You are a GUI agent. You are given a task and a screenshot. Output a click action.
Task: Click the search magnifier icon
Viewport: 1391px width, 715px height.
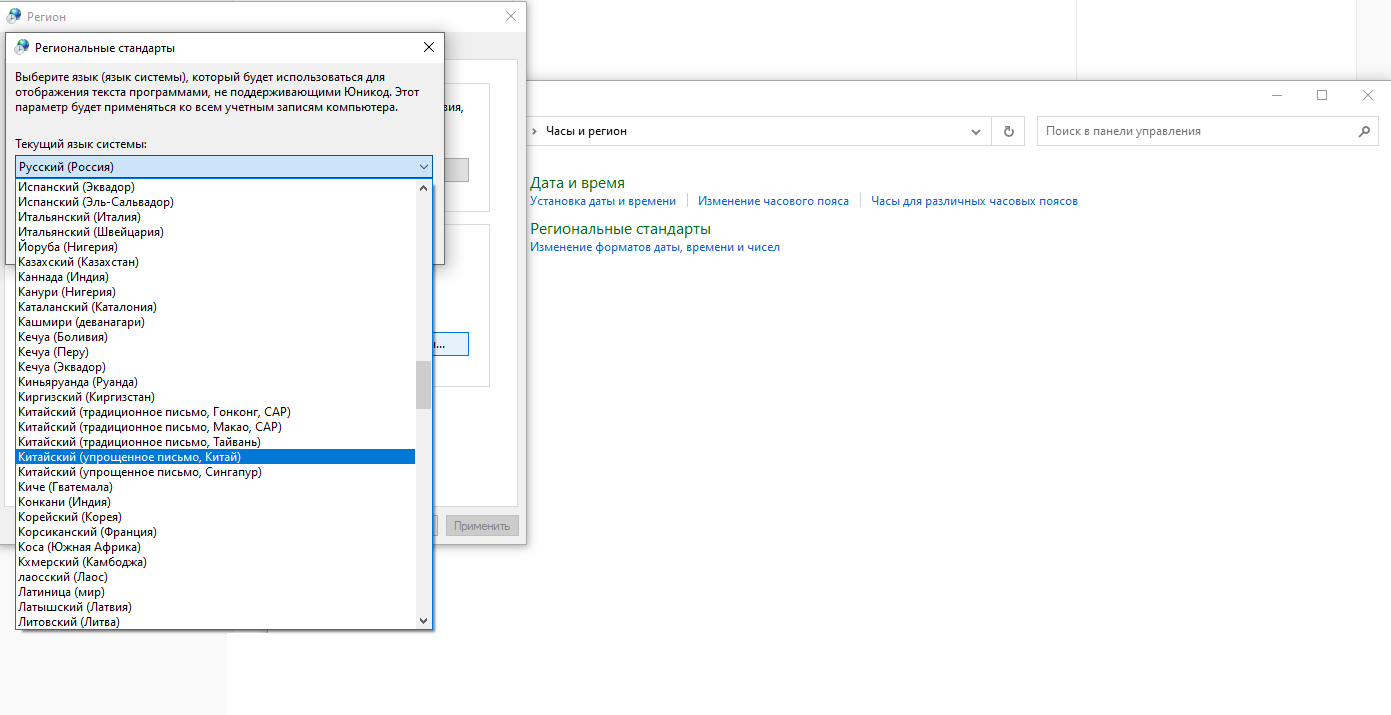pos(1364,131)
